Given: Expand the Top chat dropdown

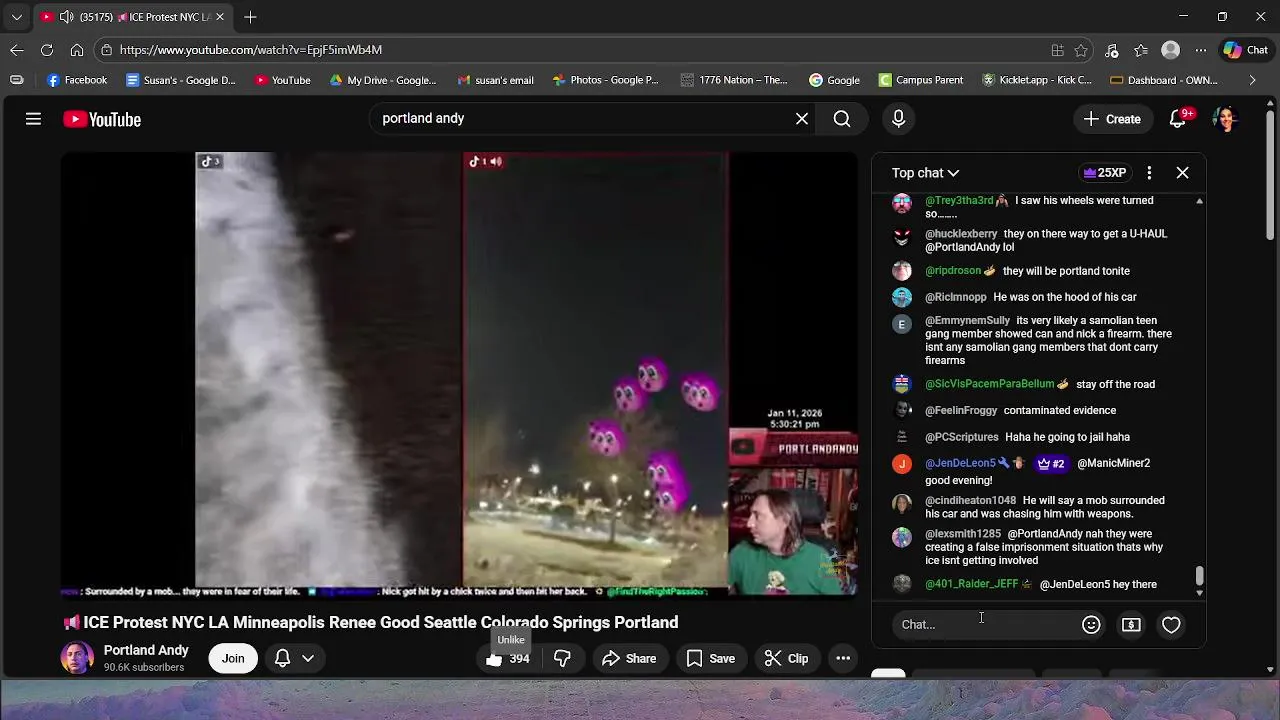Looking at the screenshot, I should point(925,173).
